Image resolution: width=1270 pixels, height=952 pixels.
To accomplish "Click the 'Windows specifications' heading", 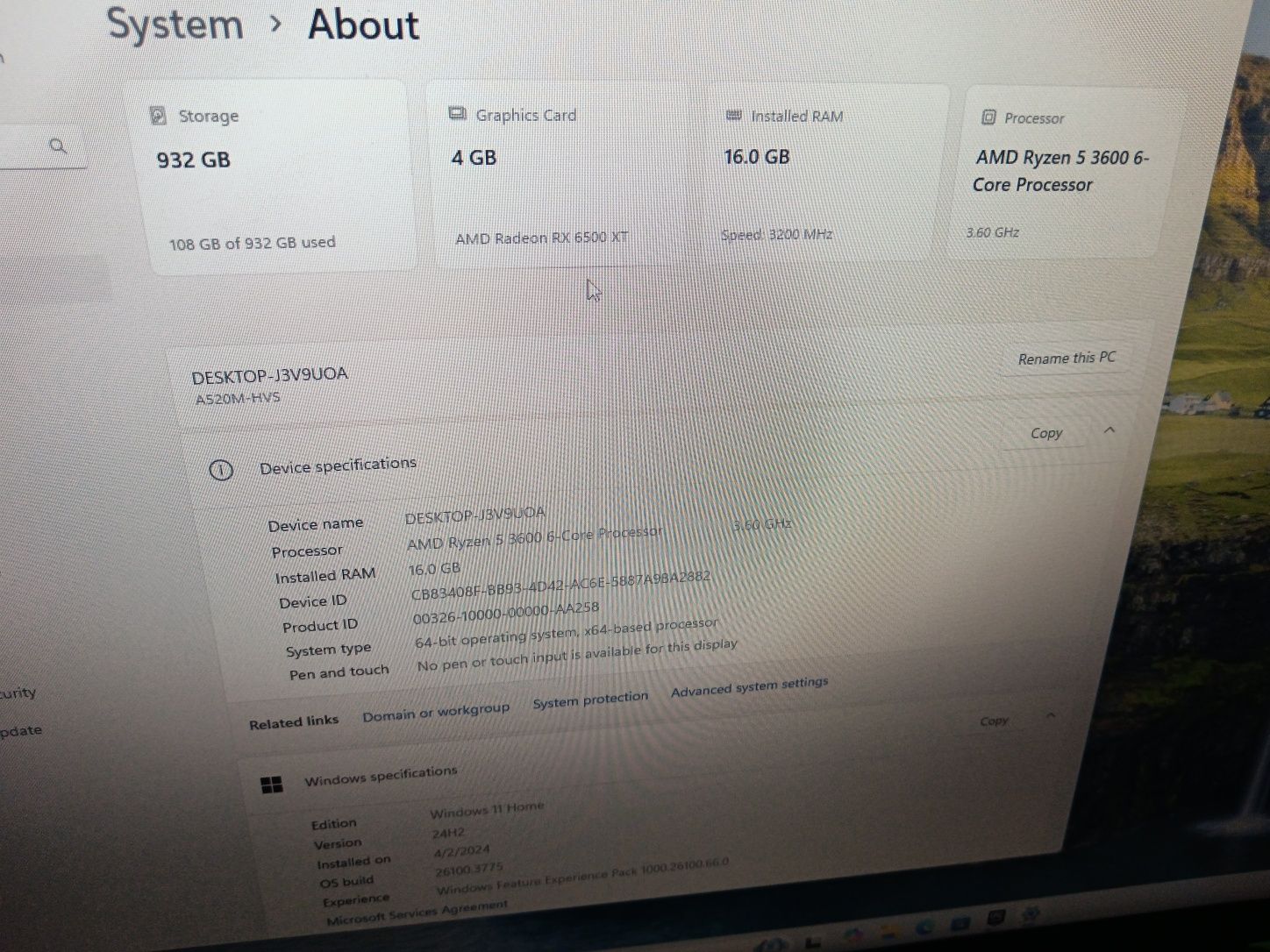I will click(381, 776).
